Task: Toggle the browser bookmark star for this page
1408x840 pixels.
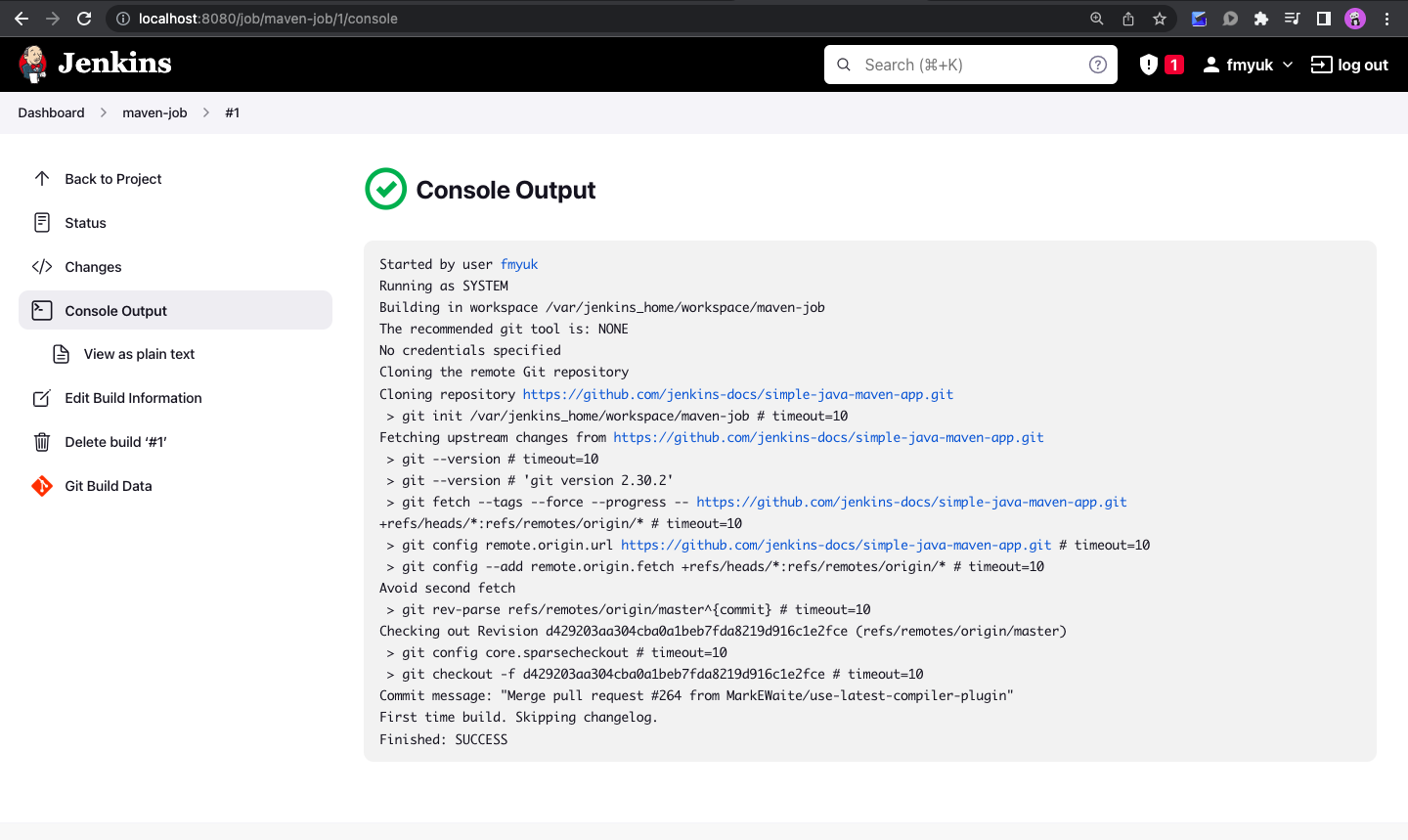Action: pos(1160,18)
